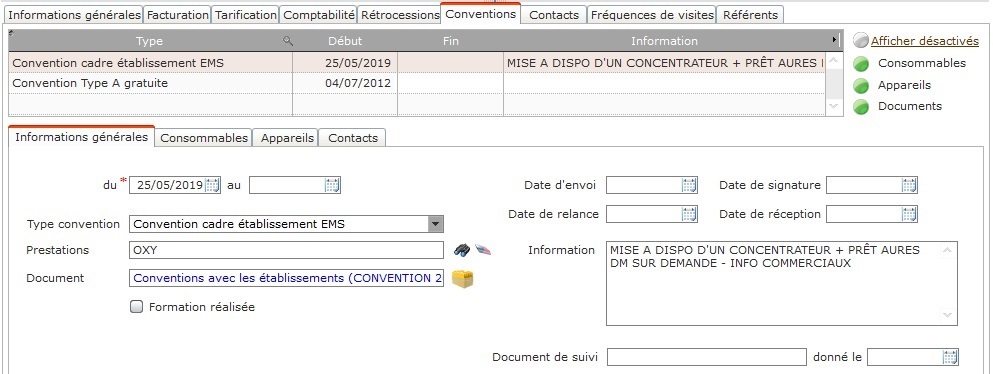The image size is (993, 374).
Task: Open the Appareils sub-tab
Action: point(288,138)
